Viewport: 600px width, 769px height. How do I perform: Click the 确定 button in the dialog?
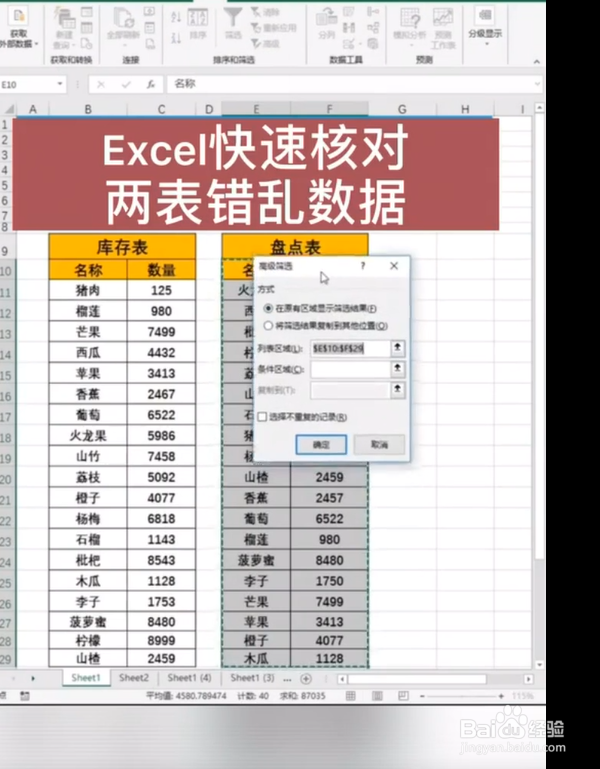[x=321, y=444]
